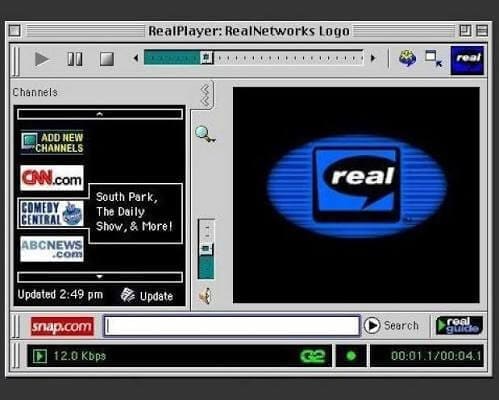499x400 pixels.
Task: Pause the RealNetworks Logo clip
Action: point(75,59)
